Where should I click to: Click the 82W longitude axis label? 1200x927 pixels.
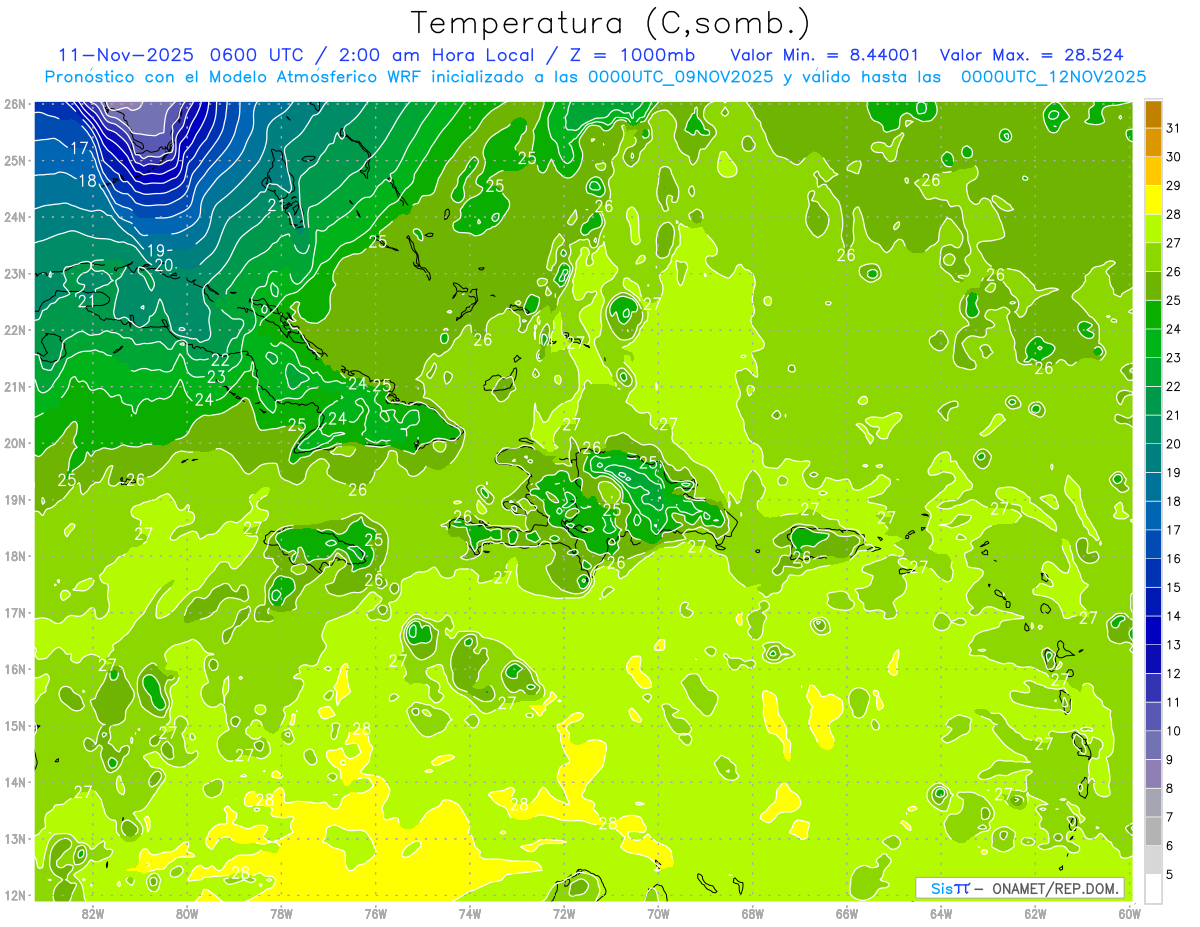(93, 913)
